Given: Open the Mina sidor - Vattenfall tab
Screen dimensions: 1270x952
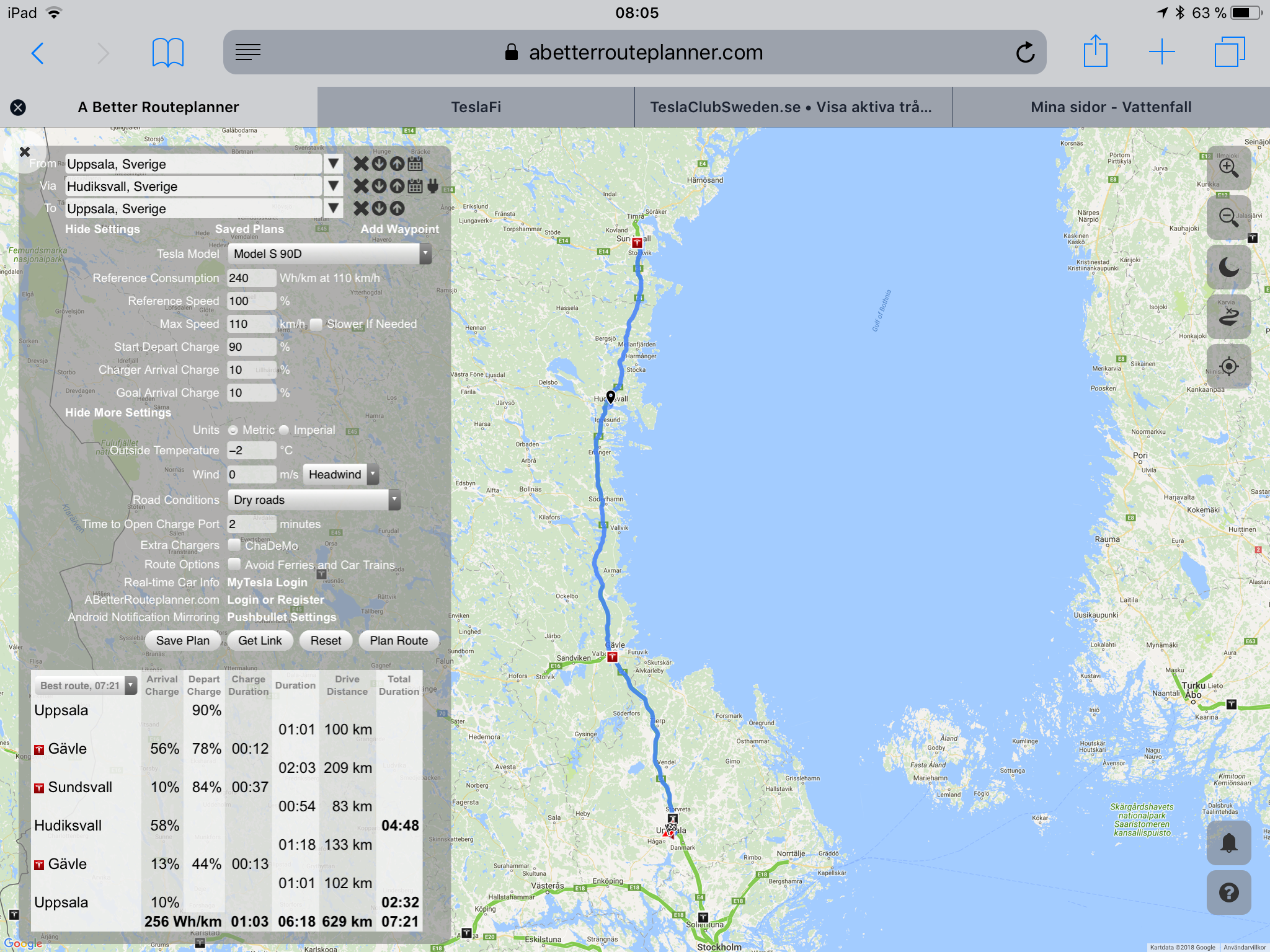Looking at the screenshot, I should click(x=1111, y=107).
